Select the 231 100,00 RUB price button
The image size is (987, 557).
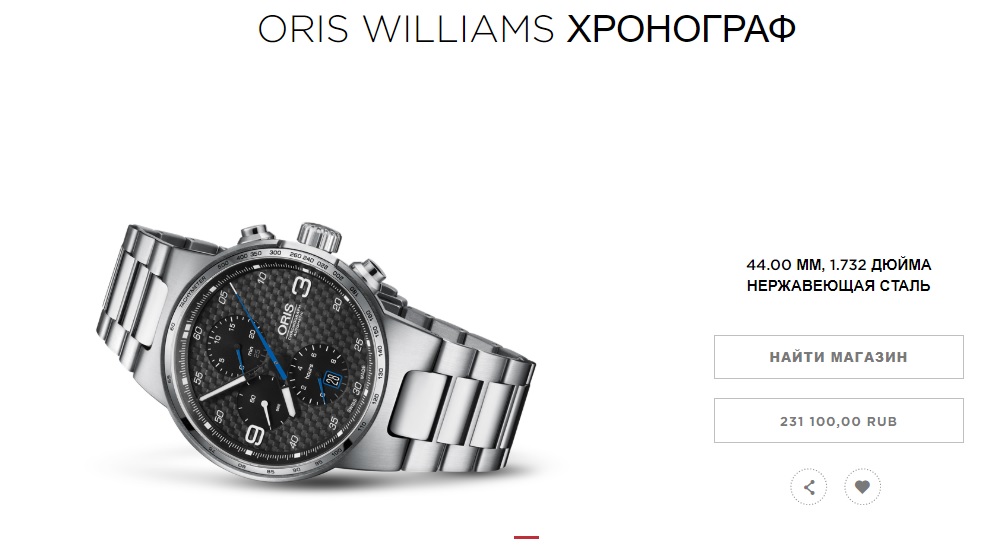coord(838,420)
